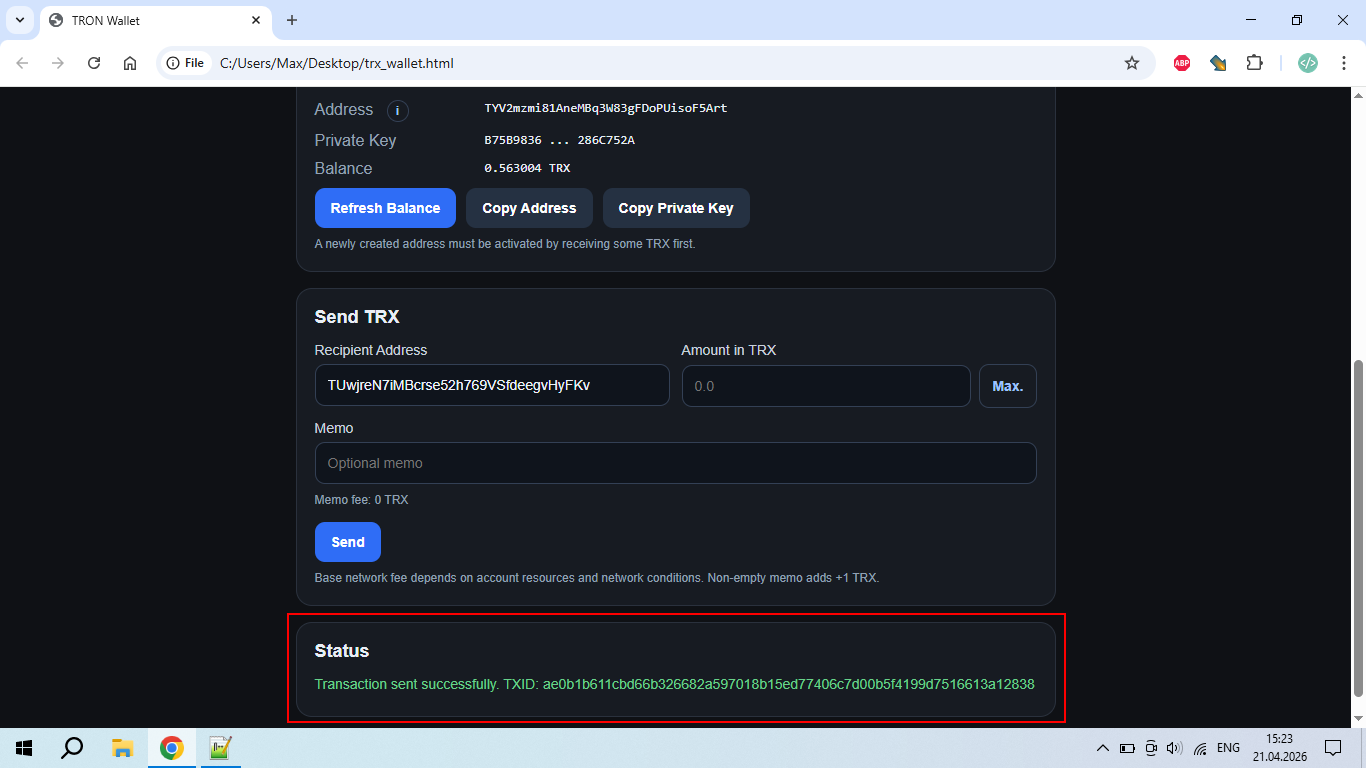Screen dimensions: 1366x768
Task: Click the Meet Now camera tray icon
Action: pyautogui.click(x=1151, y=748)
